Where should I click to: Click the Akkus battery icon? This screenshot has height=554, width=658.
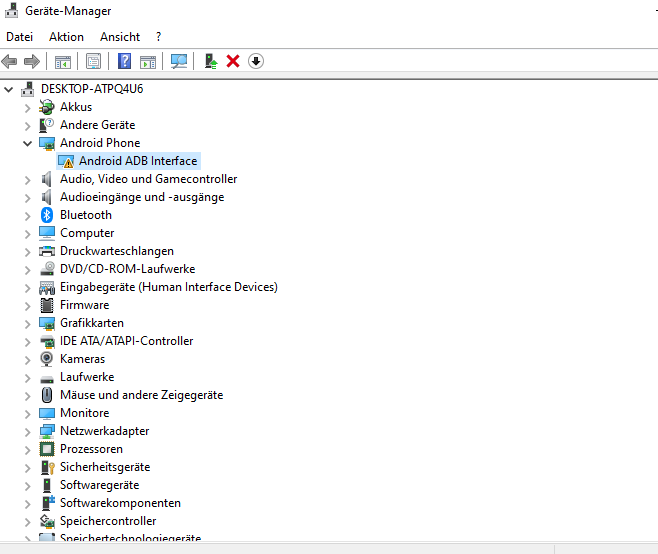tap(47, 107)
